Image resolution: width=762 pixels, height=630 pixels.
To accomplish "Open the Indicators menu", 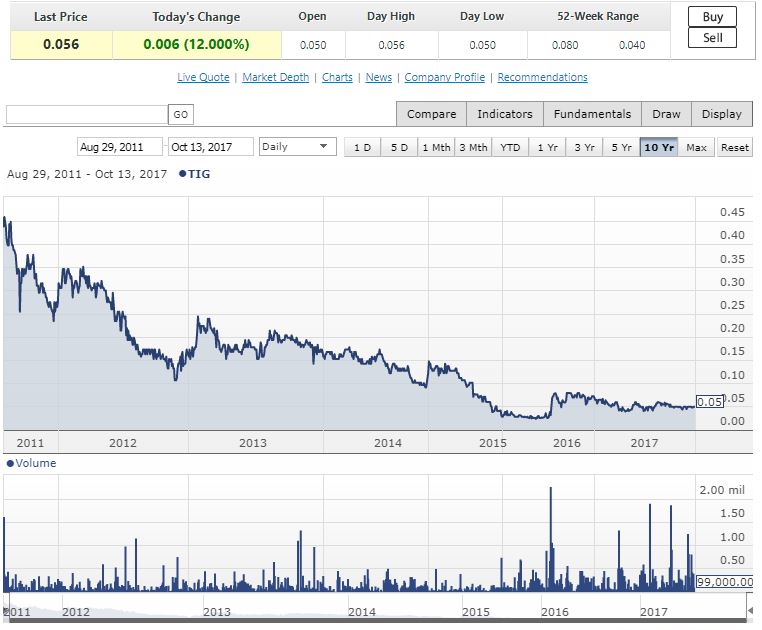I will click(505, 114).
